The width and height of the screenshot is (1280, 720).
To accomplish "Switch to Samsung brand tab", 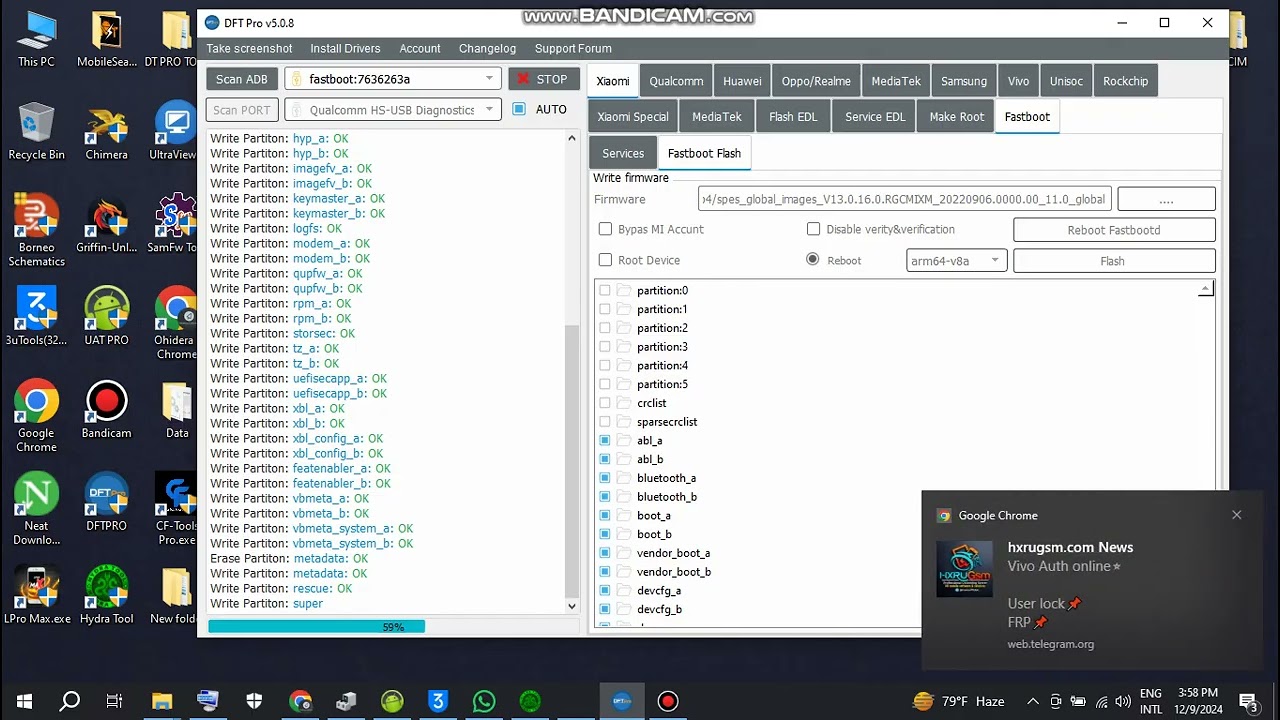I will pyautogui.click(x=964, y=81).
